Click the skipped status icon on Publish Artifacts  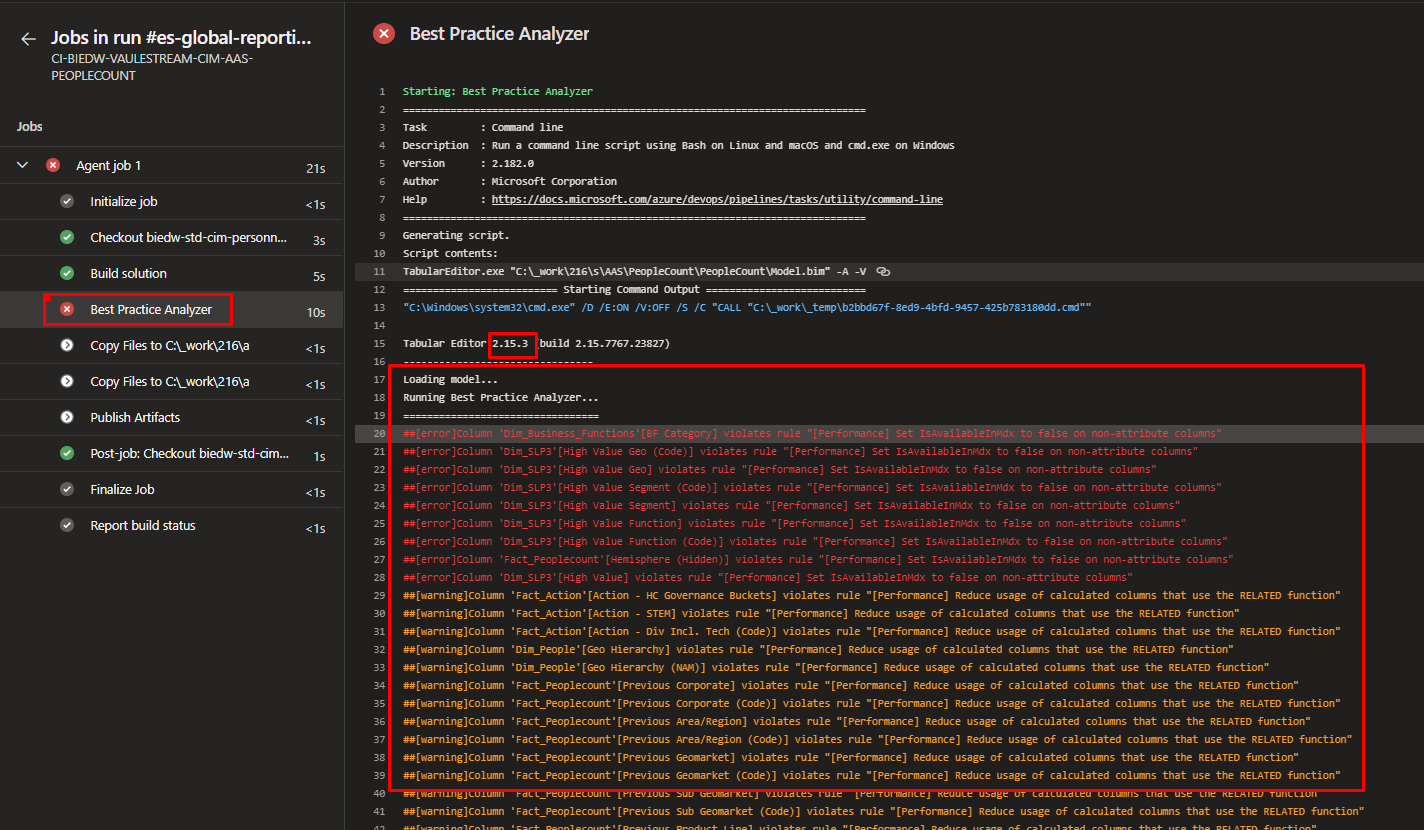pos(66,417)
